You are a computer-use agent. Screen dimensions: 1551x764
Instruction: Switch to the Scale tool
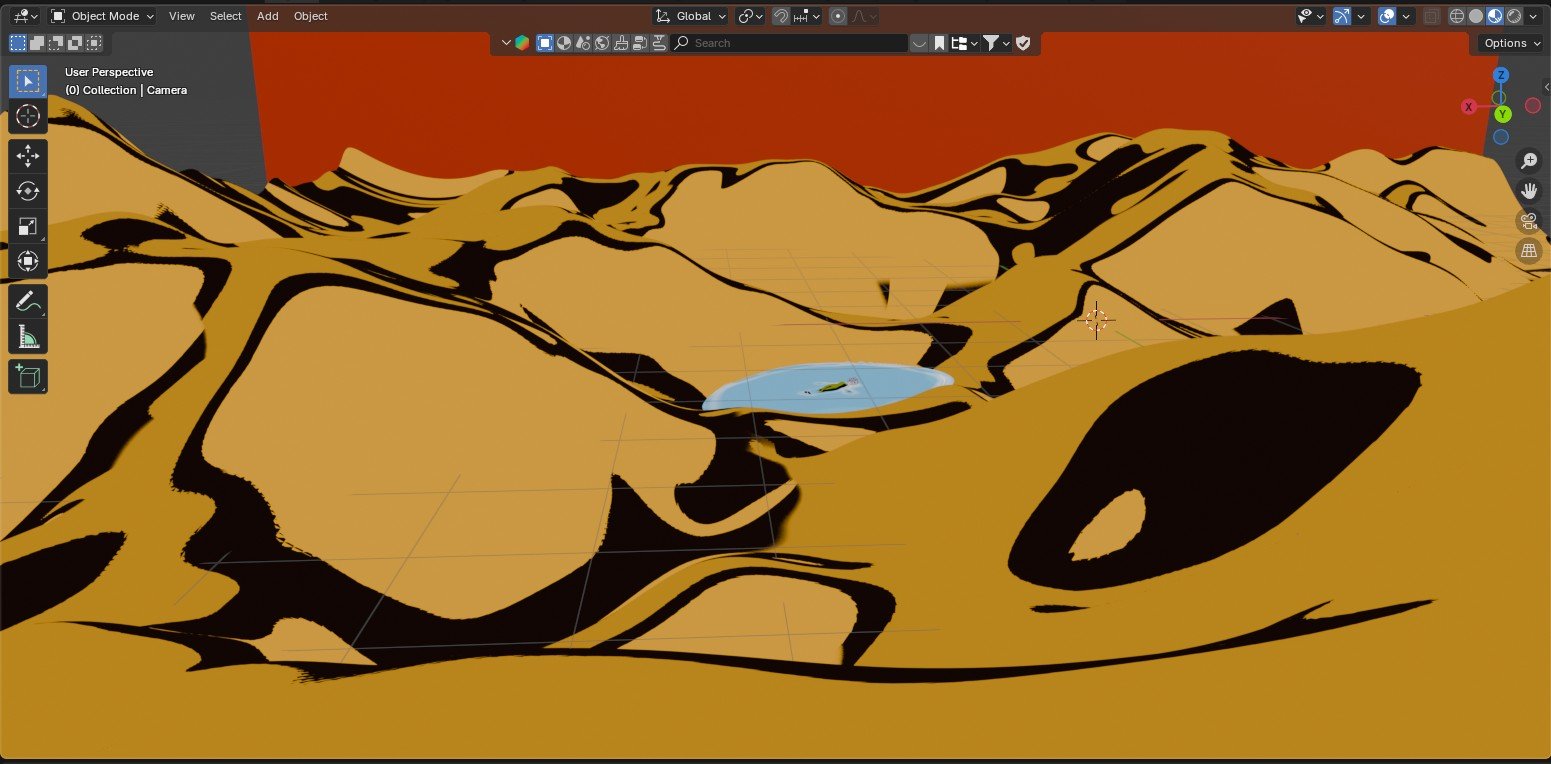28,226
